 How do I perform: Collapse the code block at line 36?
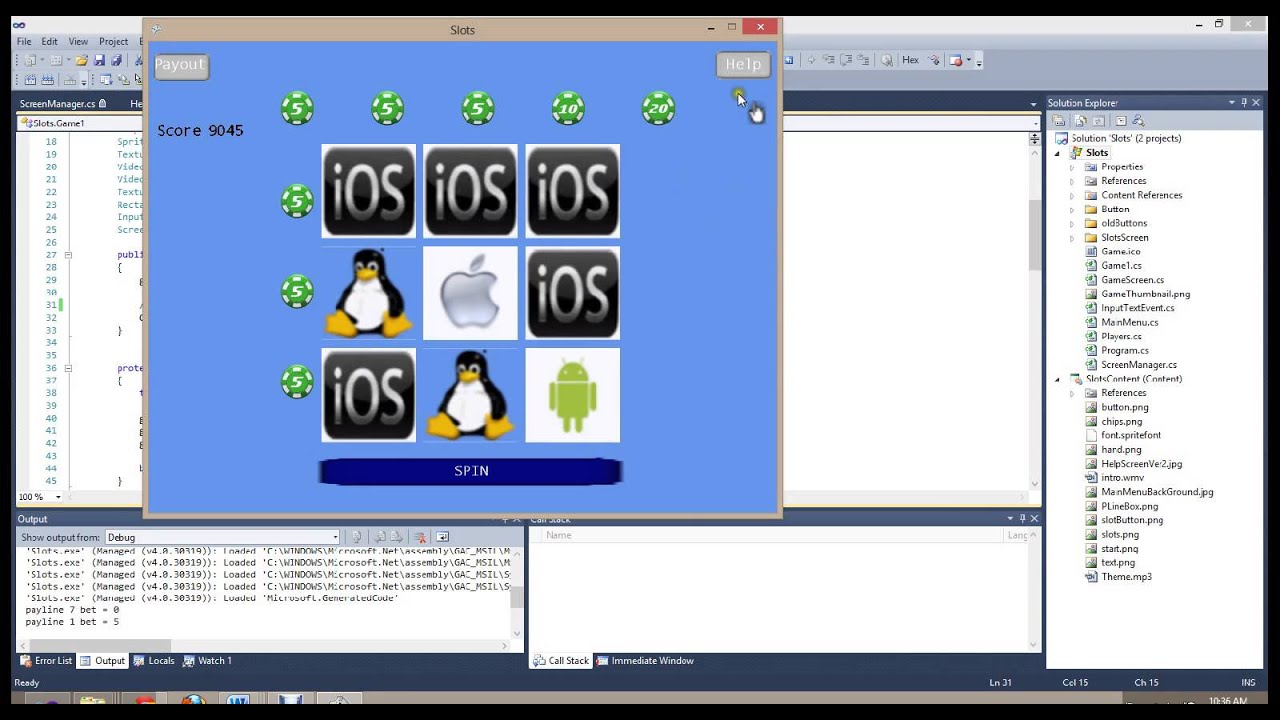click(x=68, y=368)
